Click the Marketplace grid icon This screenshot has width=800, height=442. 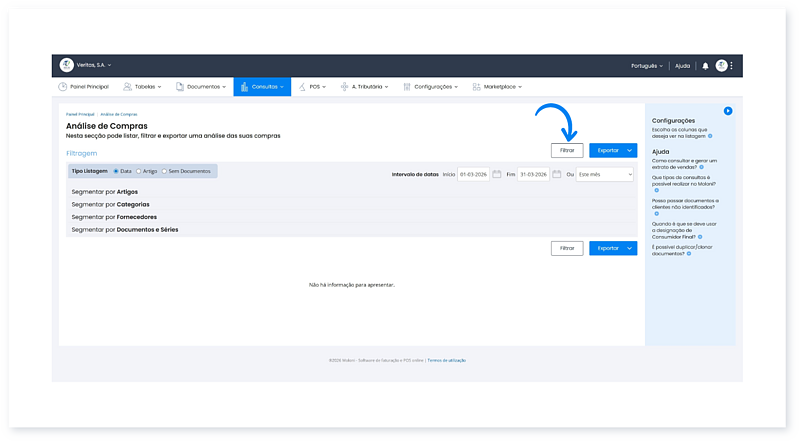click(477, 87)
